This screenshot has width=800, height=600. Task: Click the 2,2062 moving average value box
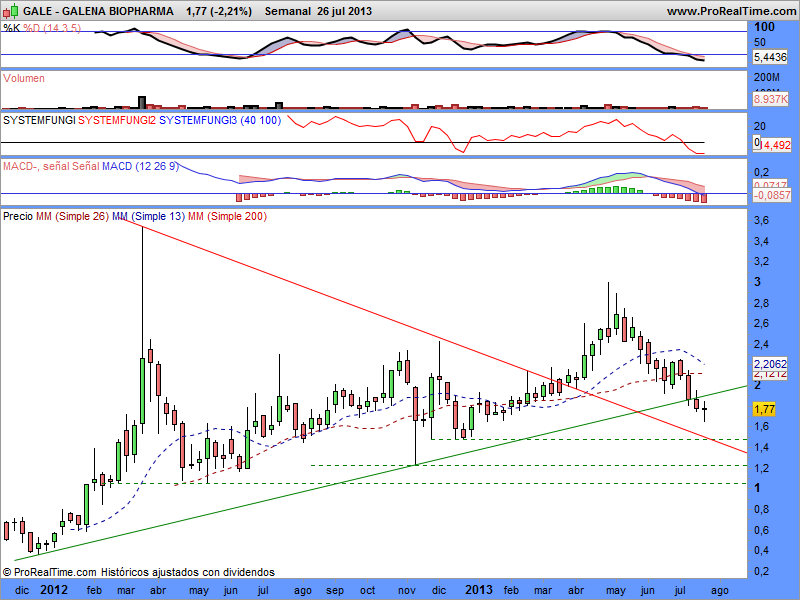770,364
